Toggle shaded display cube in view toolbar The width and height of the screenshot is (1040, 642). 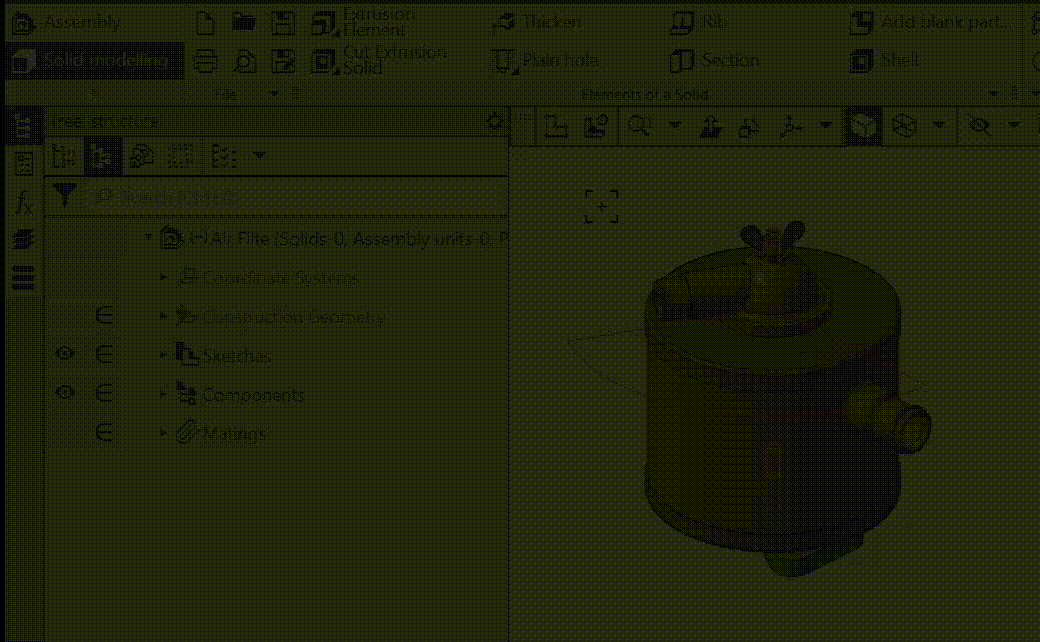point(862,126)
